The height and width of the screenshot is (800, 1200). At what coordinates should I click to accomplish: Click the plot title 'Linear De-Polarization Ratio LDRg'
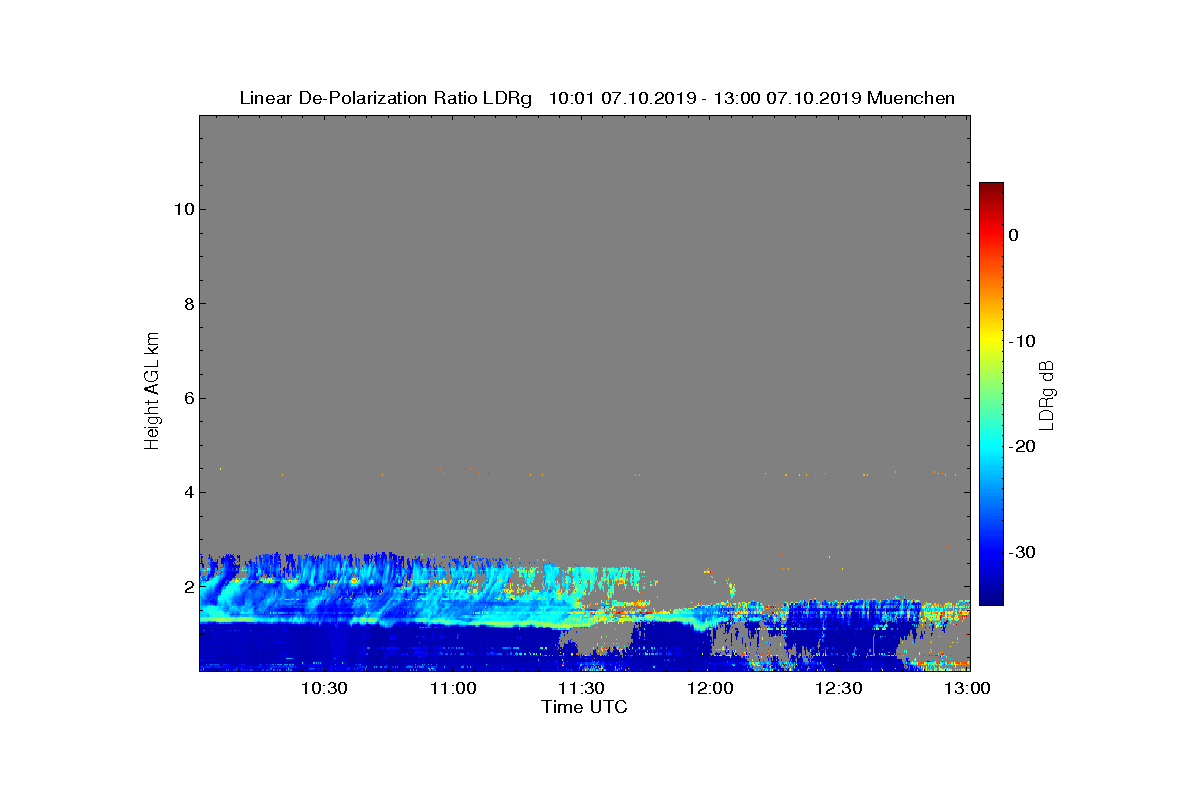(385, 98)
